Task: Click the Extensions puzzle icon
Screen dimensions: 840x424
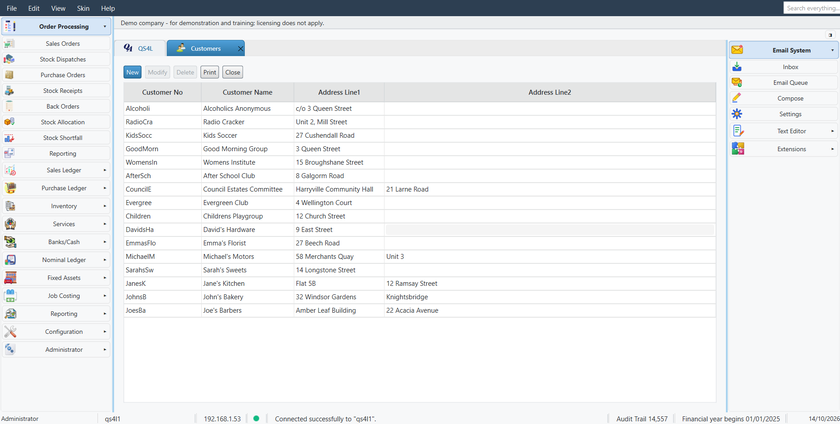Action: click(x=738, y=149)
